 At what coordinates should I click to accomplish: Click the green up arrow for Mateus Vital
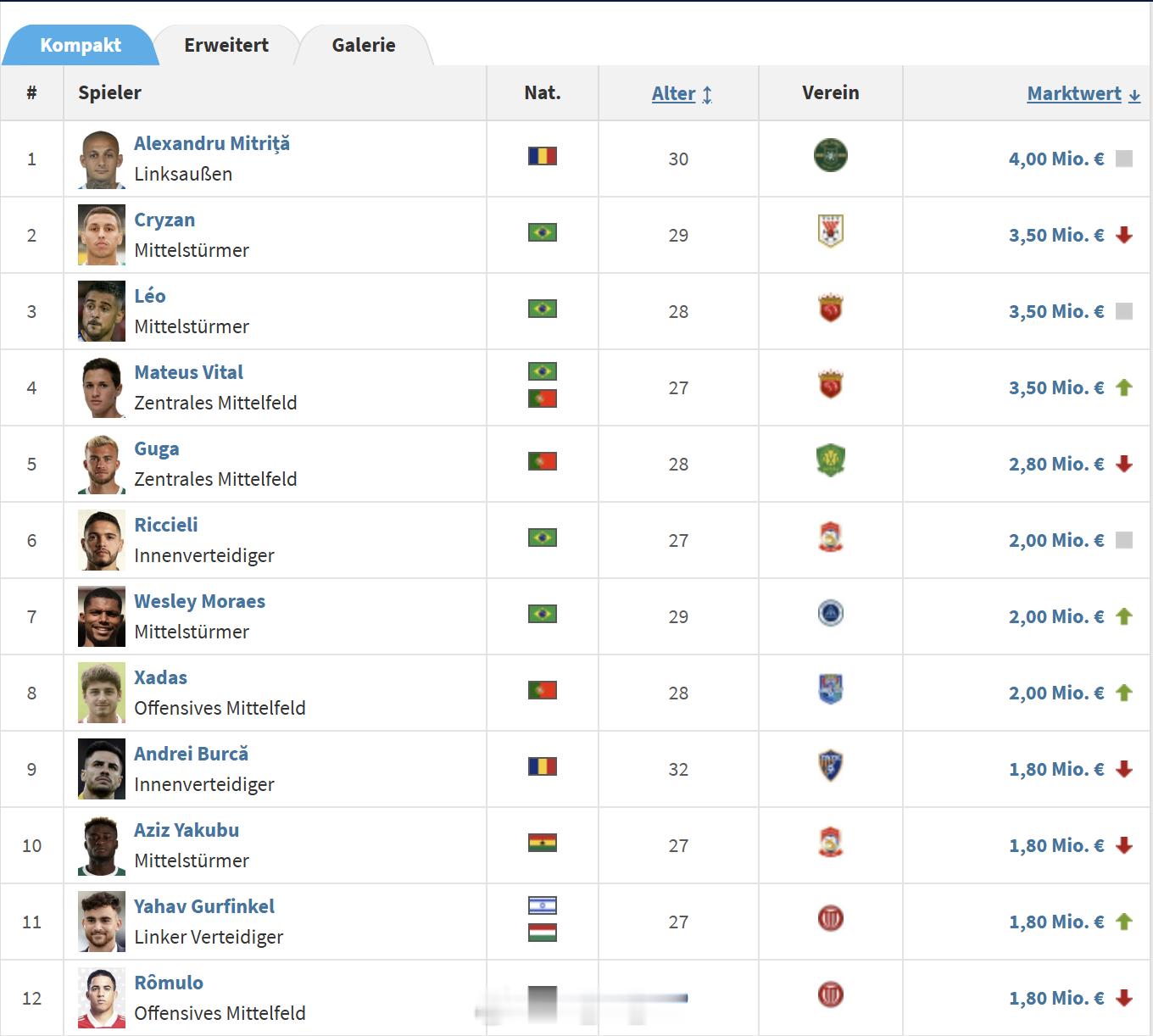pyautogui.click(x=1124, y=387)
